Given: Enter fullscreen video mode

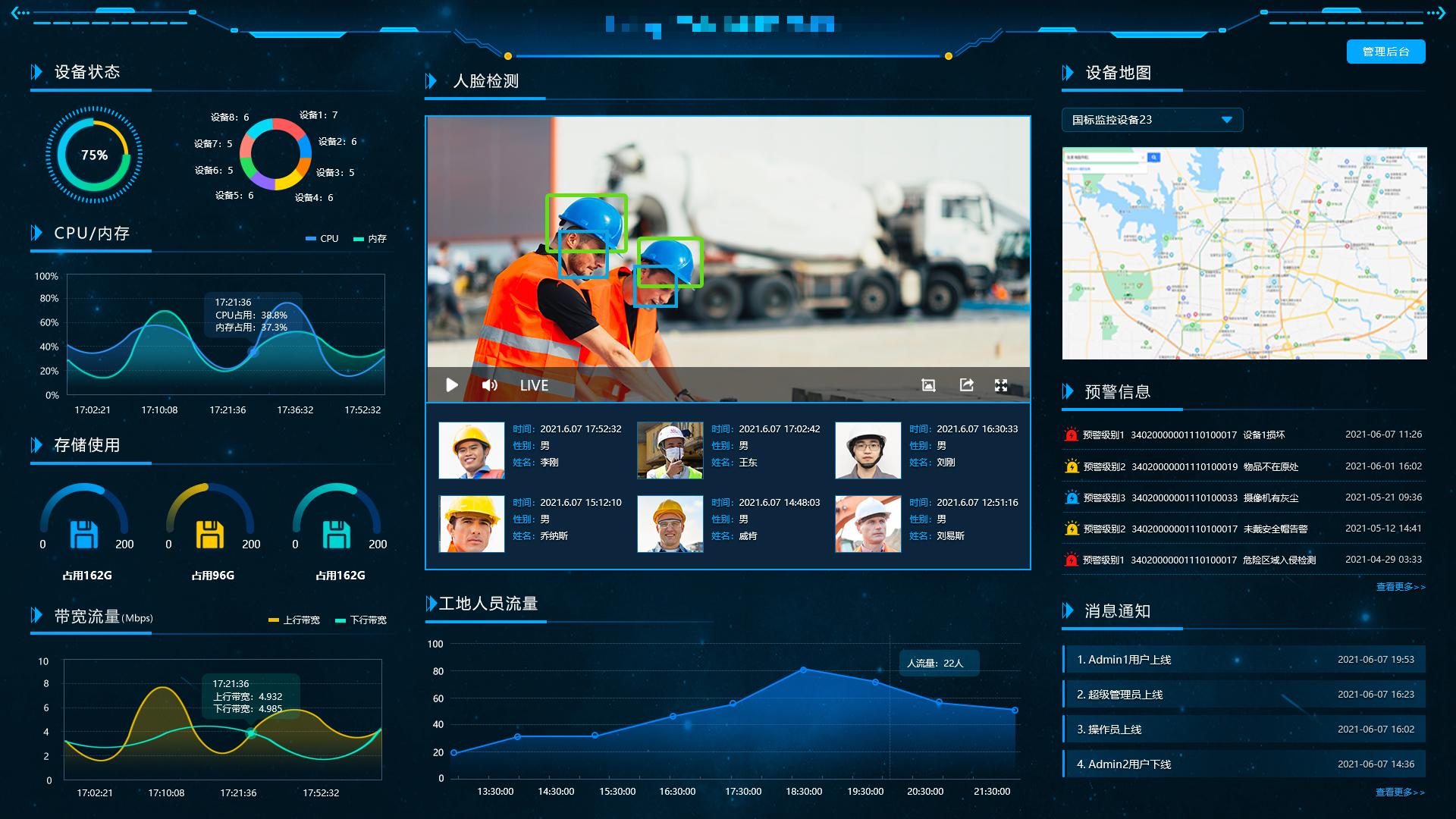Looking at the screenshot, I should 1001,385.
